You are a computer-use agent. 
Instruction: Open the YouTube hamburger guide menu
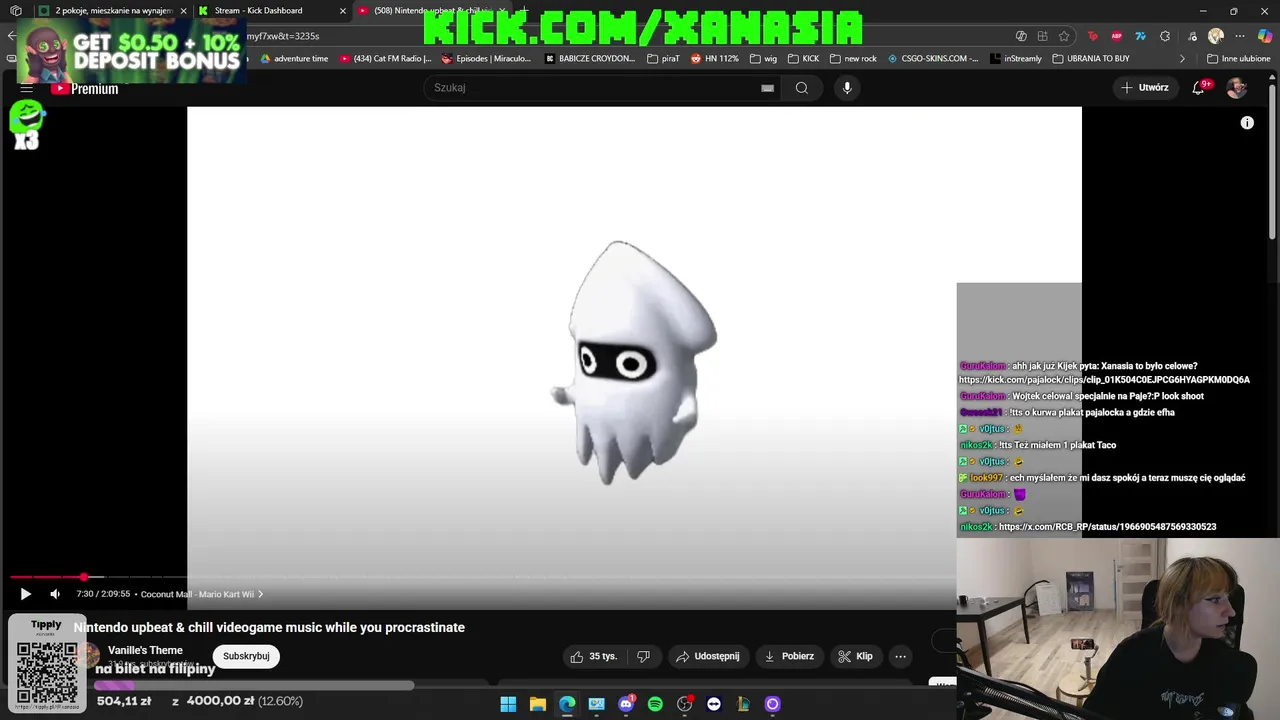26,88
